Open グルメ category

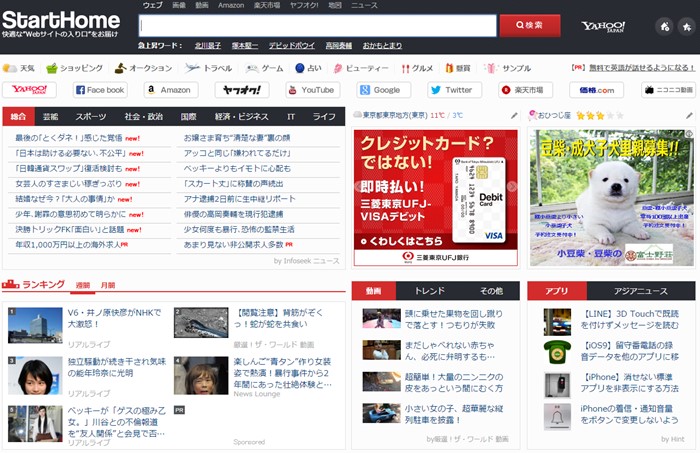417,68
